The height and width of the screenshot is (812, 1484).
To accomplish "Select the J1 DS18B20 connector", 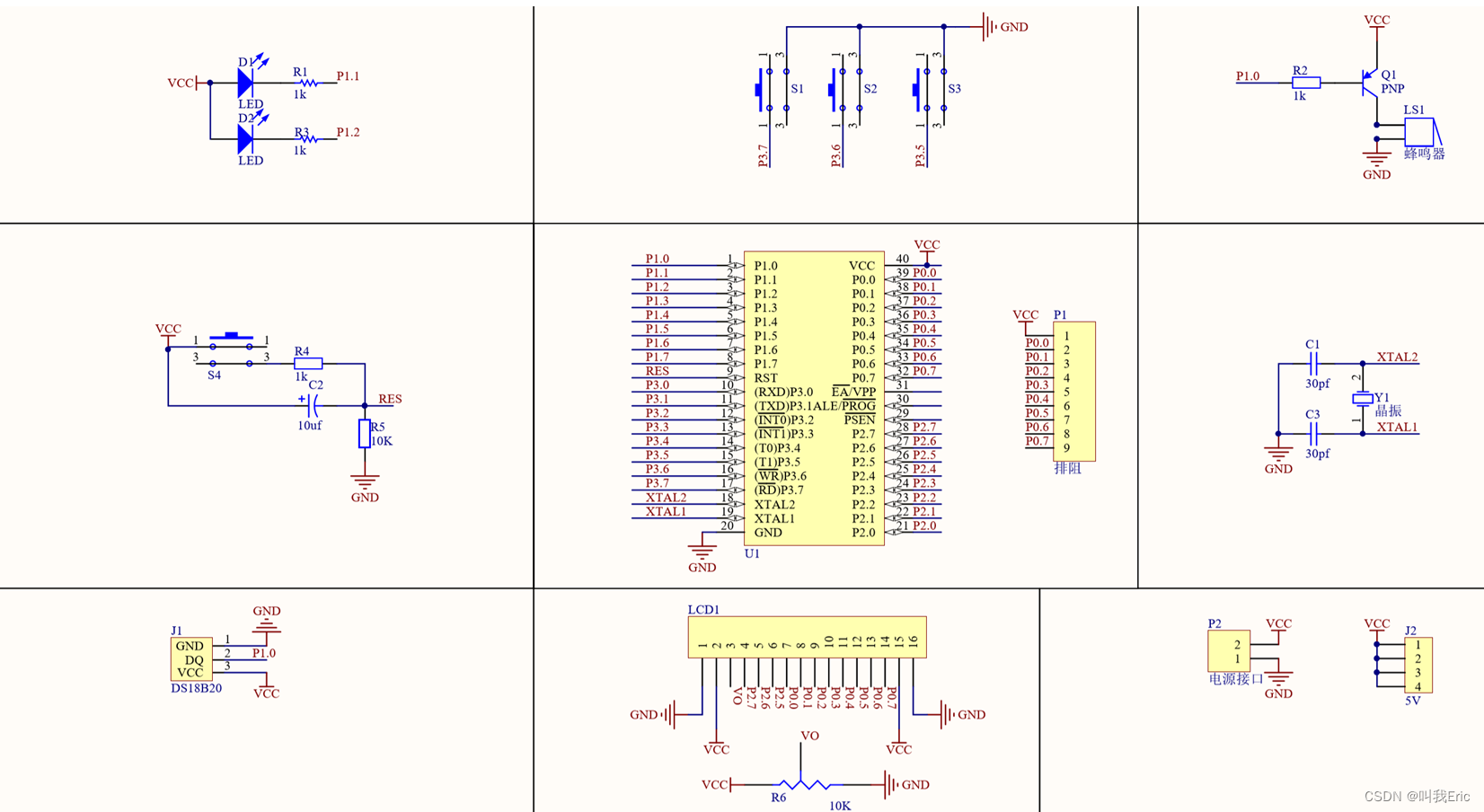I will tap(191, 658).
